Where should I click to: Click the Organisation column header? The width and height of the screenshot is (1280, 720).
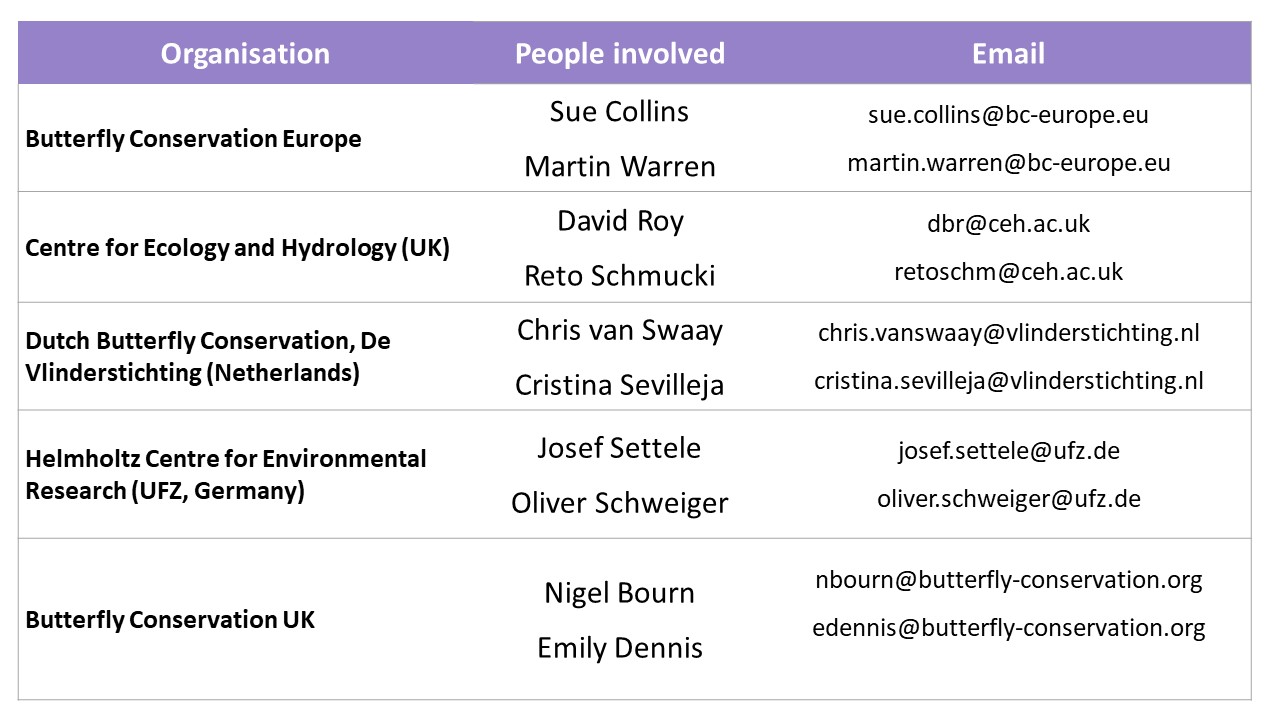coord(245,54)
